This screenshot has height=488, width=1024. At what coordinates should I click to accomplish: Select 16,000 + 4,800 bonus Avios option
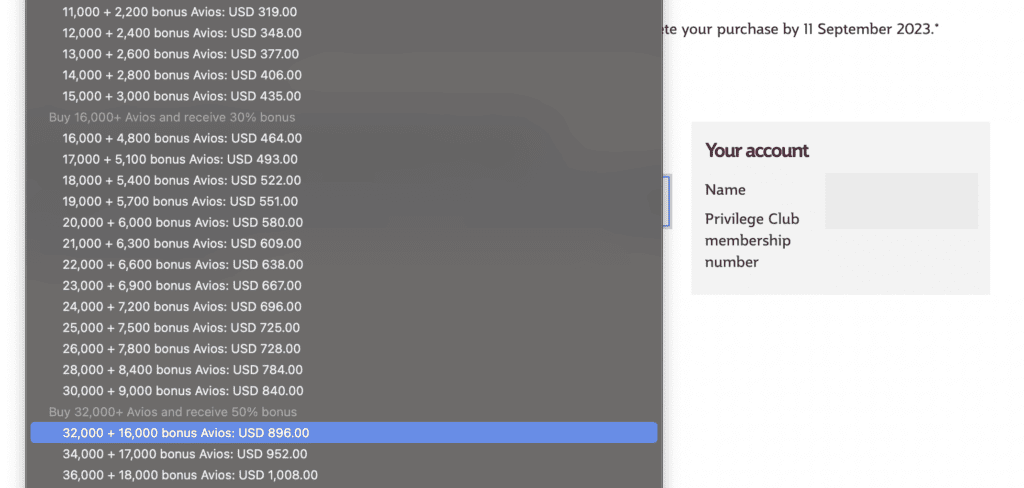(180, 138)
